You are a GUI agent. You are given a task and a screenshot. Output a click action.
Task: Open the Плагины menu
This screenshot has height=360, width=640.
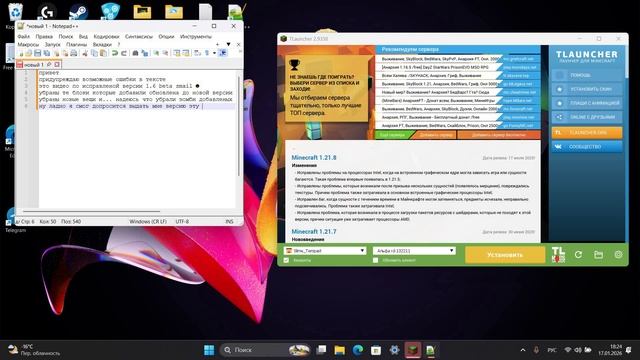click(x=76, y=44)
